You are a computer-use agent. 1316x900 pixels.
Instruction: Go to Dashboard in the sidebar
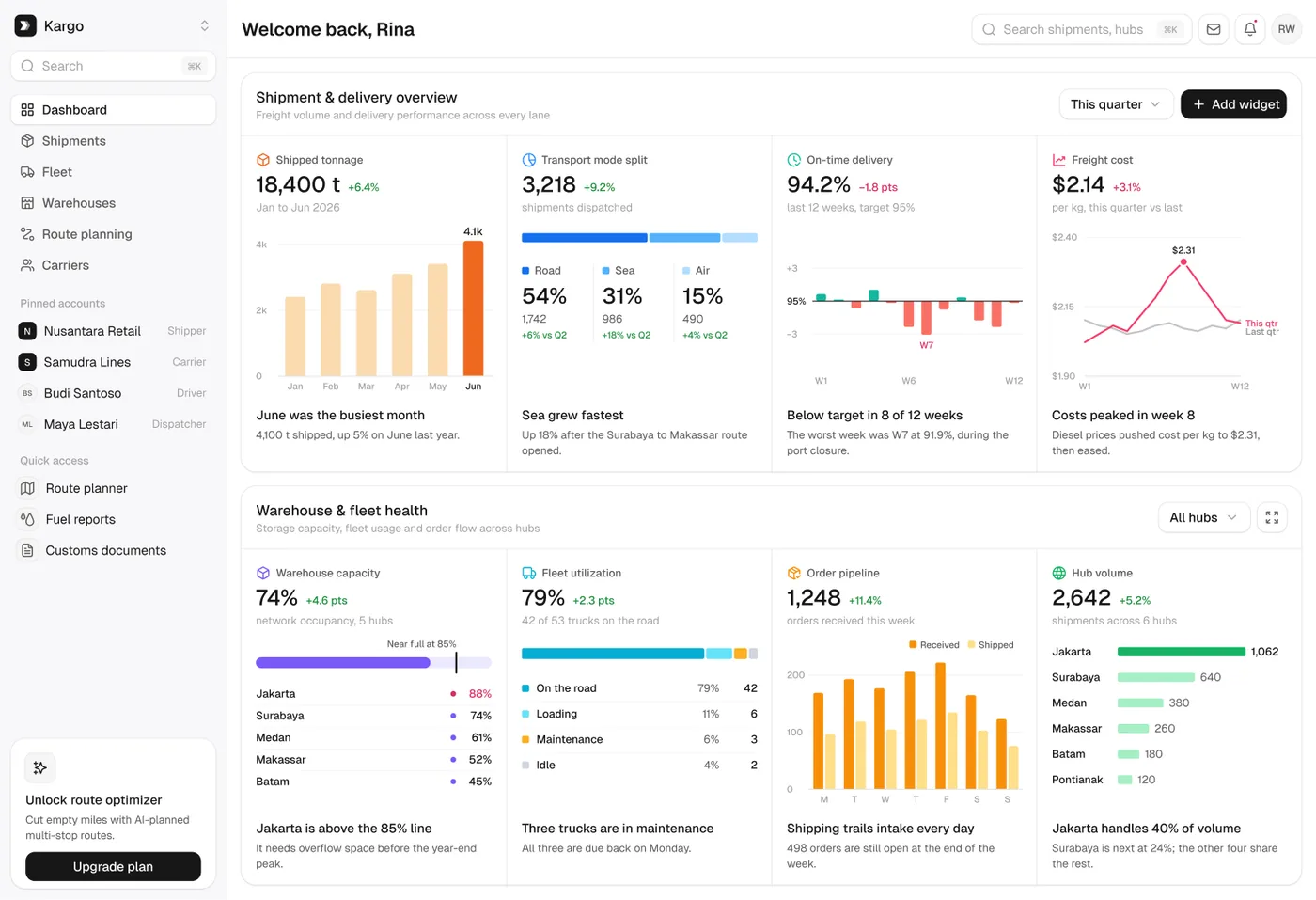point(113,109)
